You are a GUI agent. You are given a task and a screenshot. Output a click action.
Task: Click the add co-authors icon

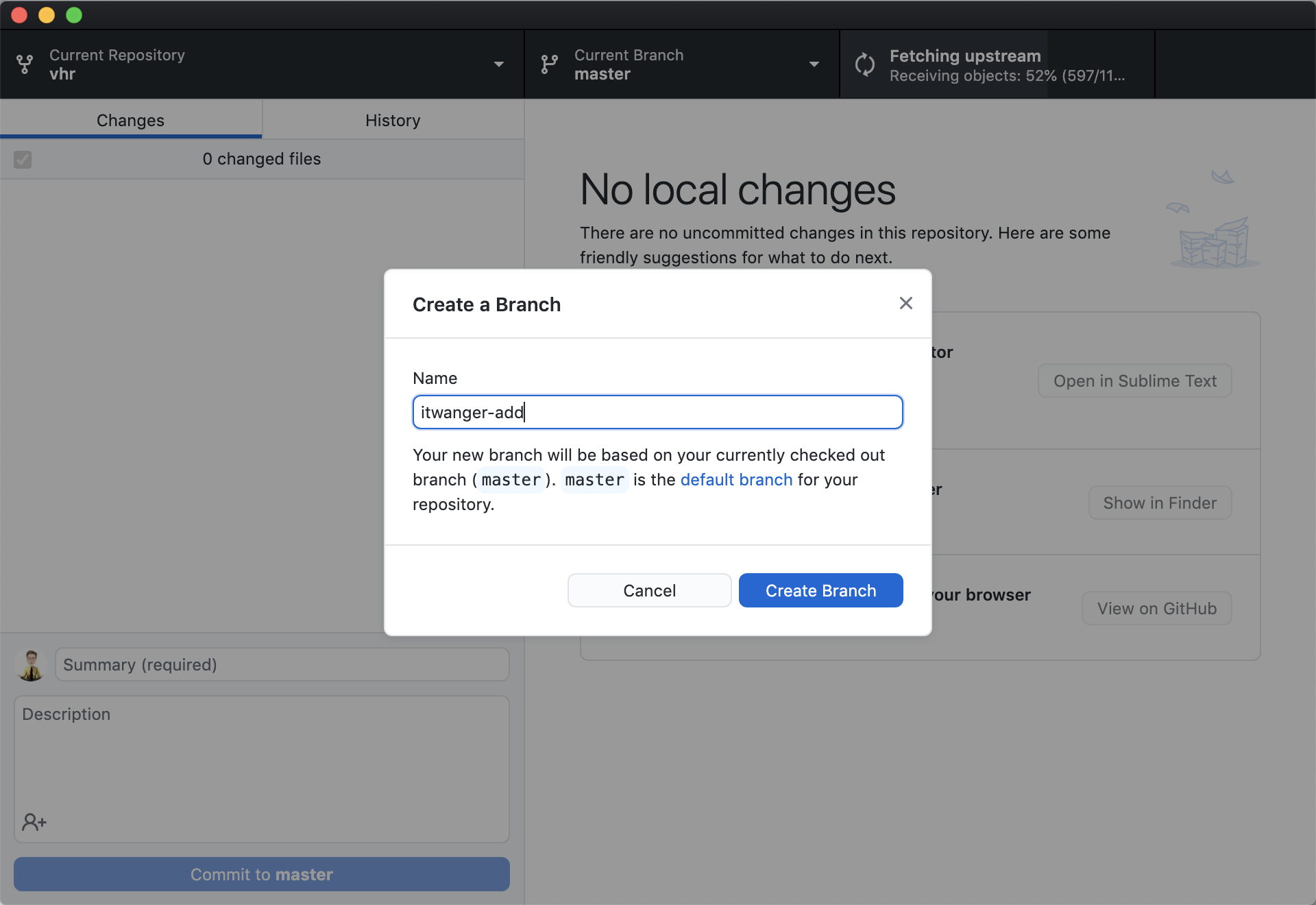tap(34, 821)
